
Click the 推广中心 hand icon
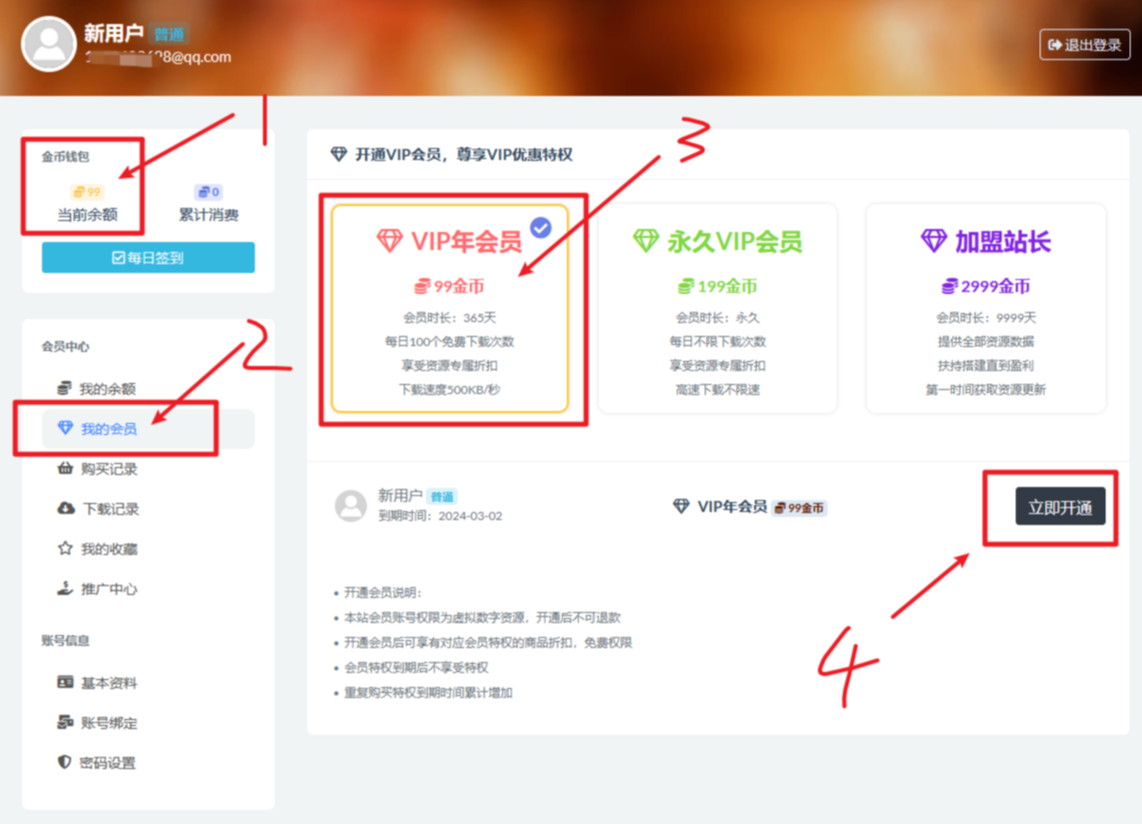point(65,589)
